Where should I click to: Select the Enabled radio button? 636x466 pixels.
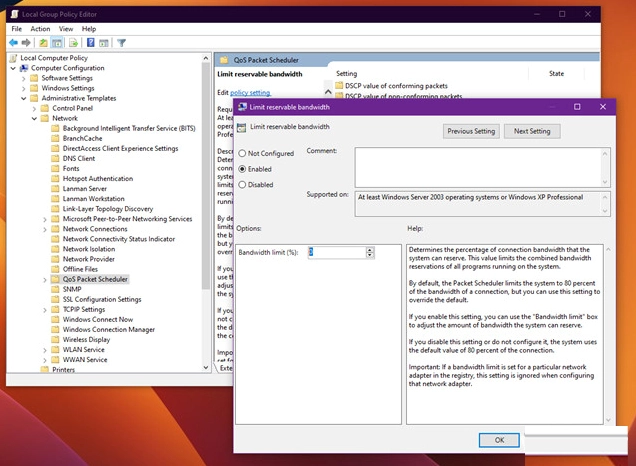click(242, 169)
